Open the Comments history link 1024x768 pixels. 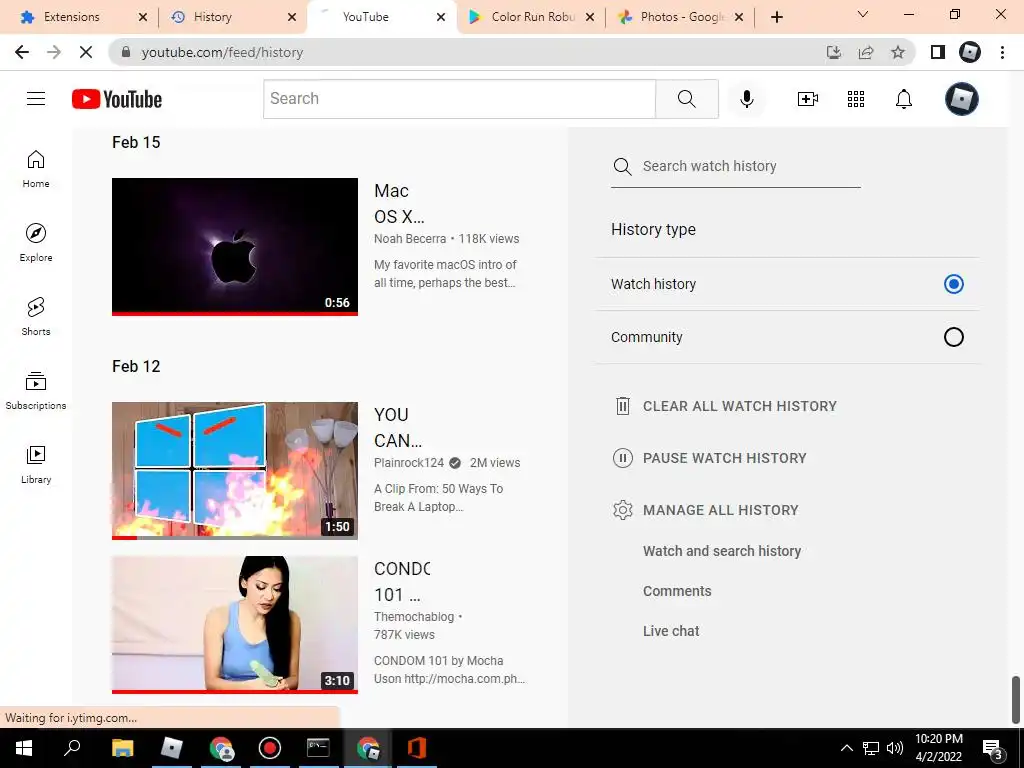tap(677, 591)
